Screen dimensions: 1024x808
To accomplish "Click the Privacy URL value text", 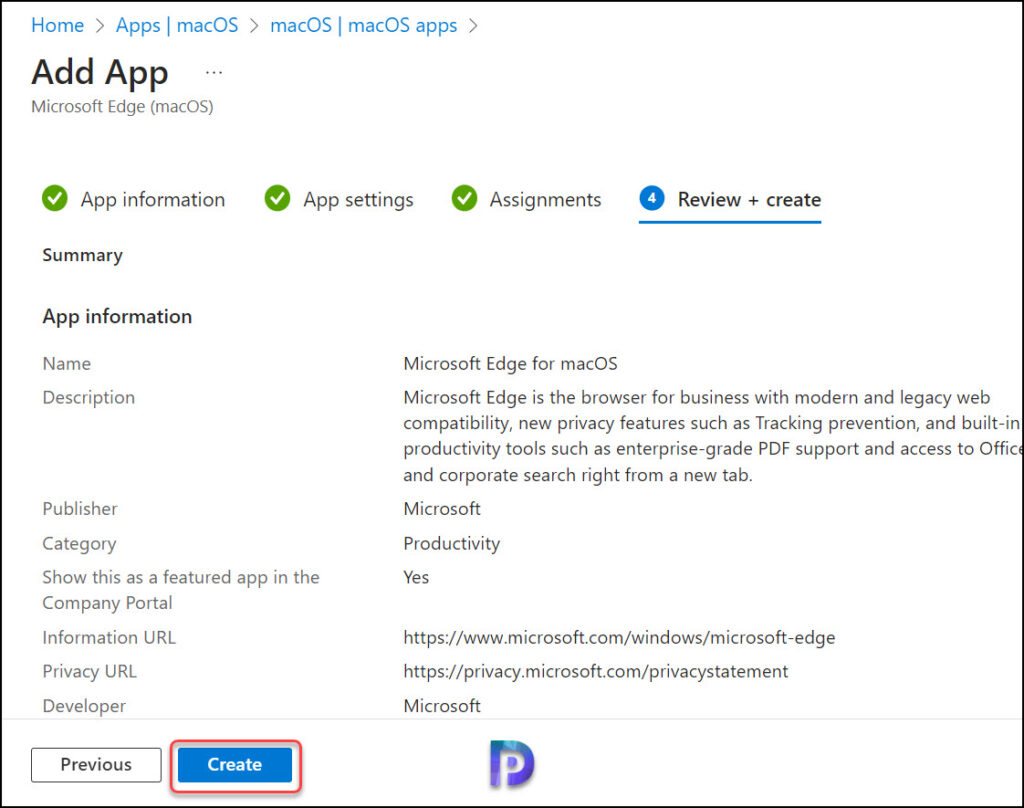I will (596, 671).
